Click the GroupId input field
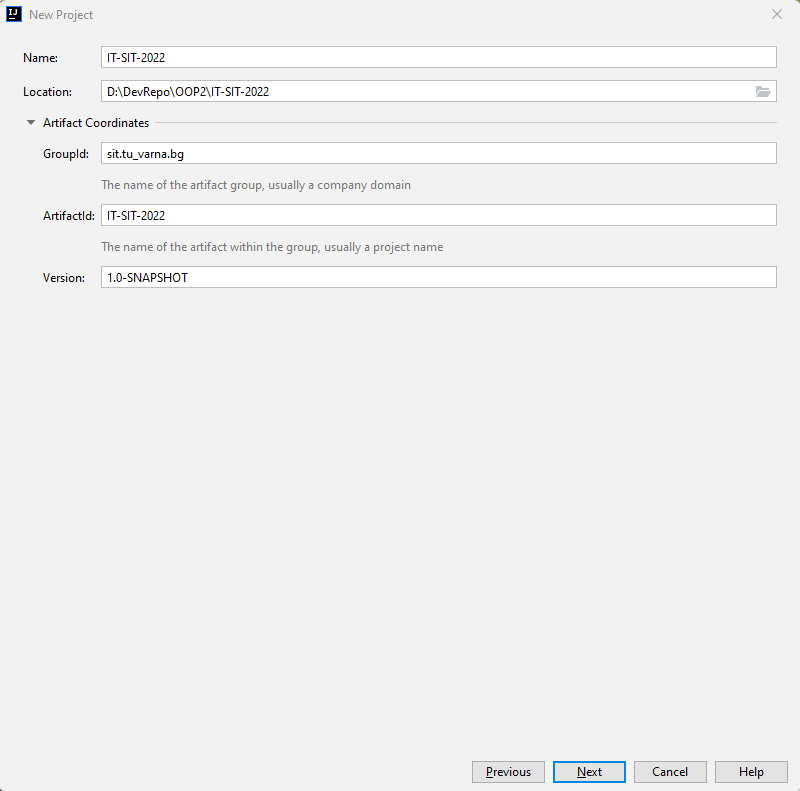 click(439, 154)
